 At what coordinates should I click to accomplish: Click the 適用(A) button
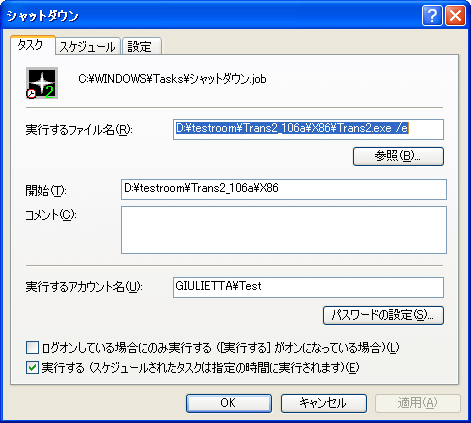tap(418, 403)
